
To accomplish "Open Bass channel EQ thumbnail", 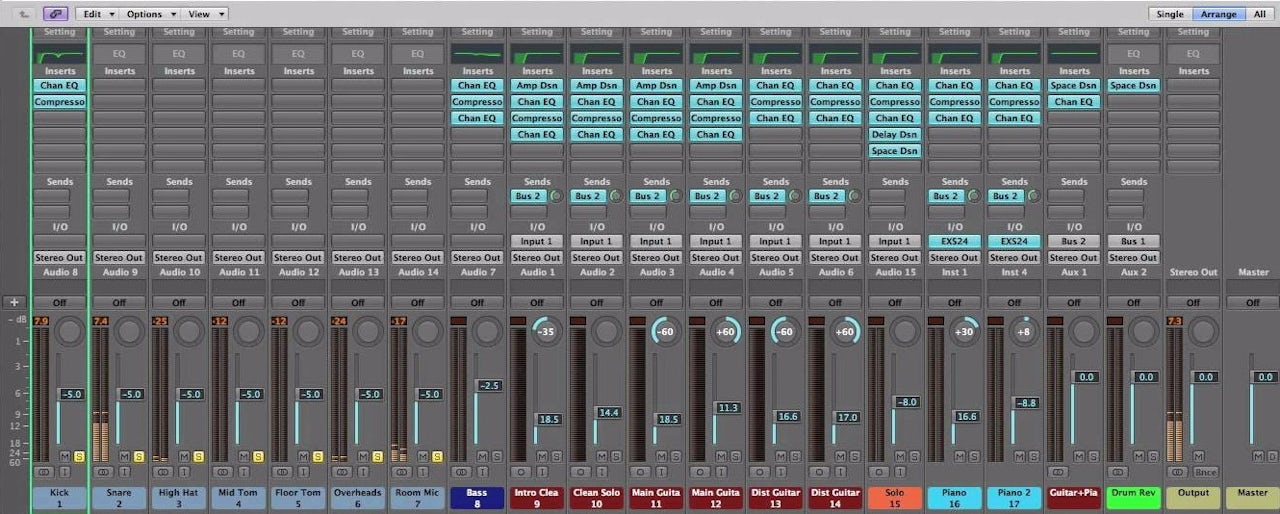I will pyautogui.click(x=477, y=54).
